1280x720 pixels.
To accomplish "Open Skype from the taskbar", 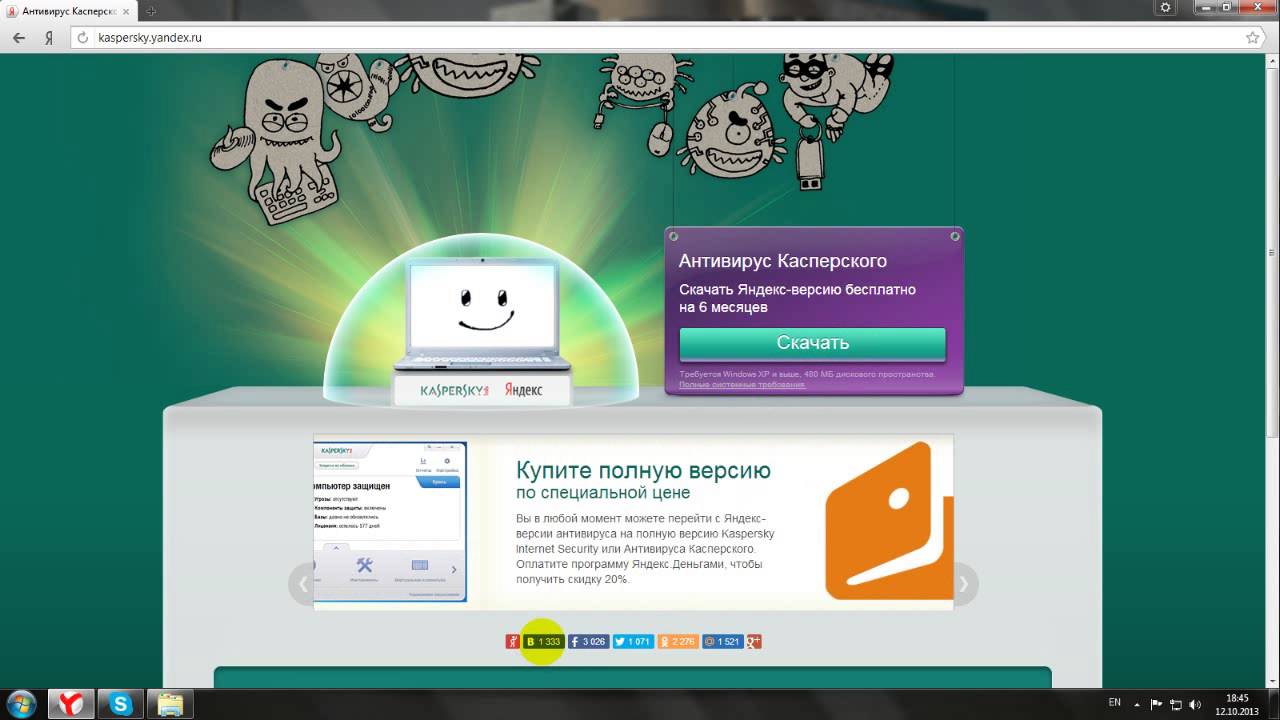I will pos(121,704).
